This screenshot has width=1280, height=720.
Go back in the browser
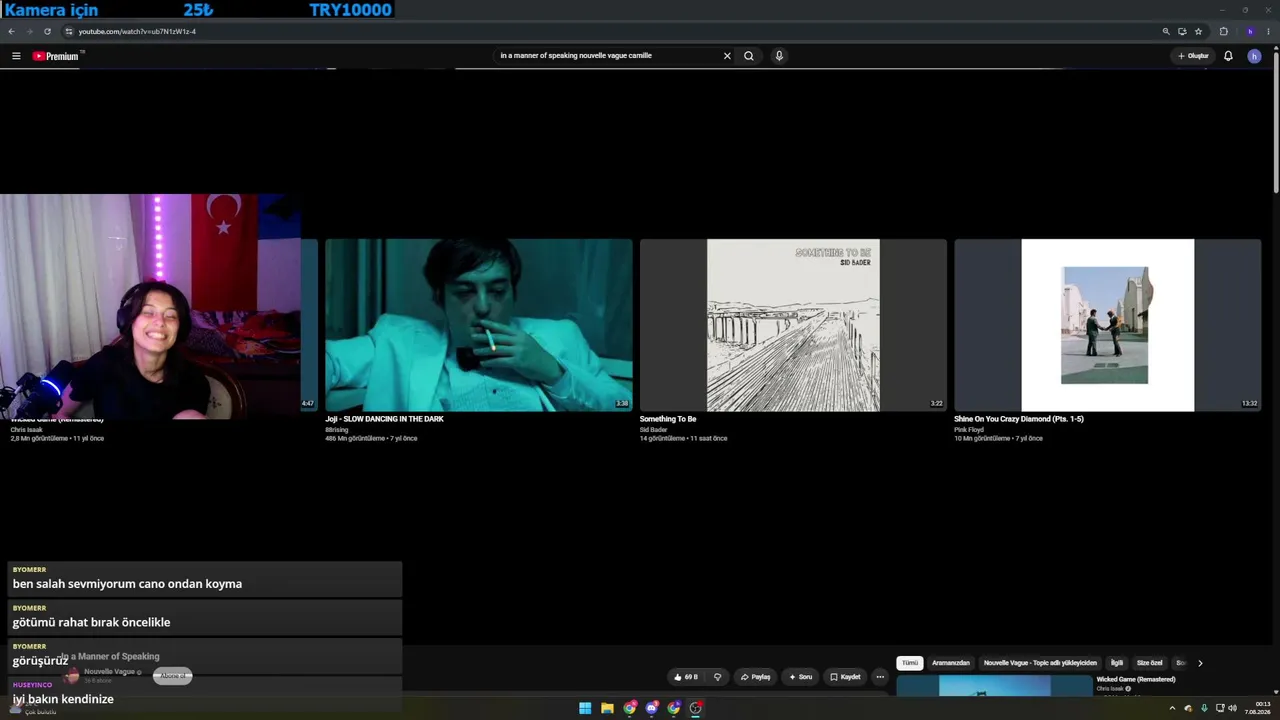[x=11, y=31]
